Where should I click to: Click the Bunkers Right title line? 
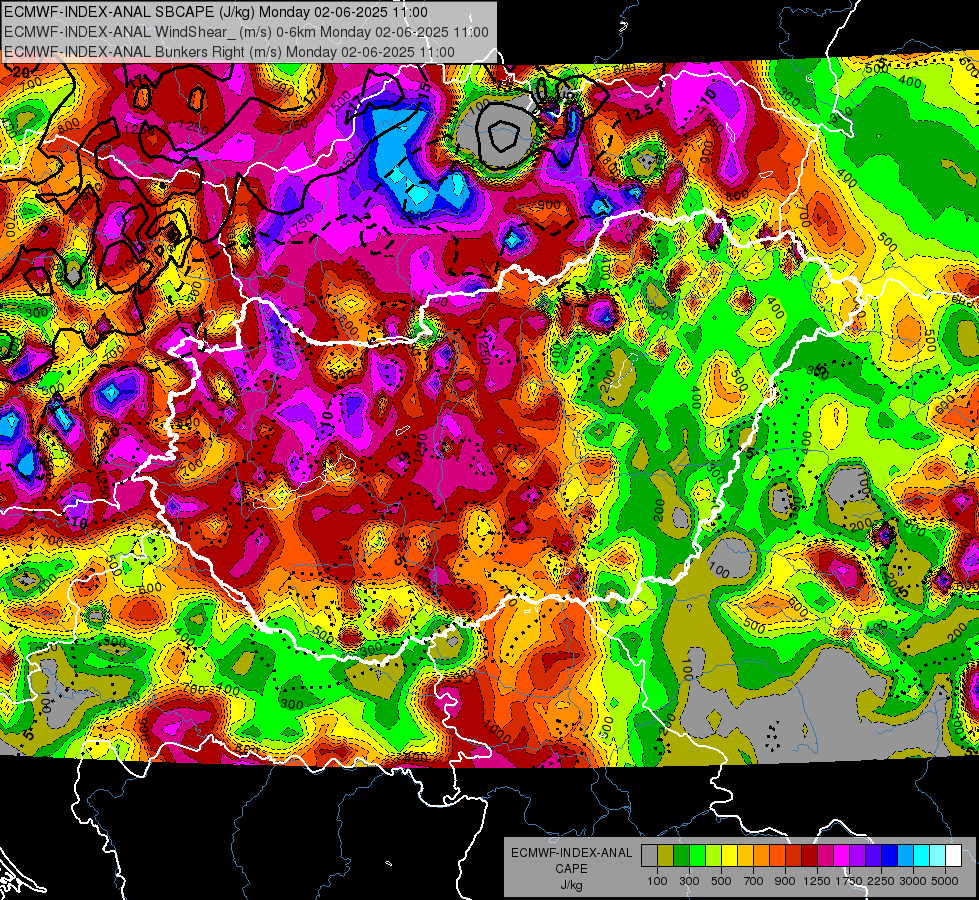click(229, 51)
